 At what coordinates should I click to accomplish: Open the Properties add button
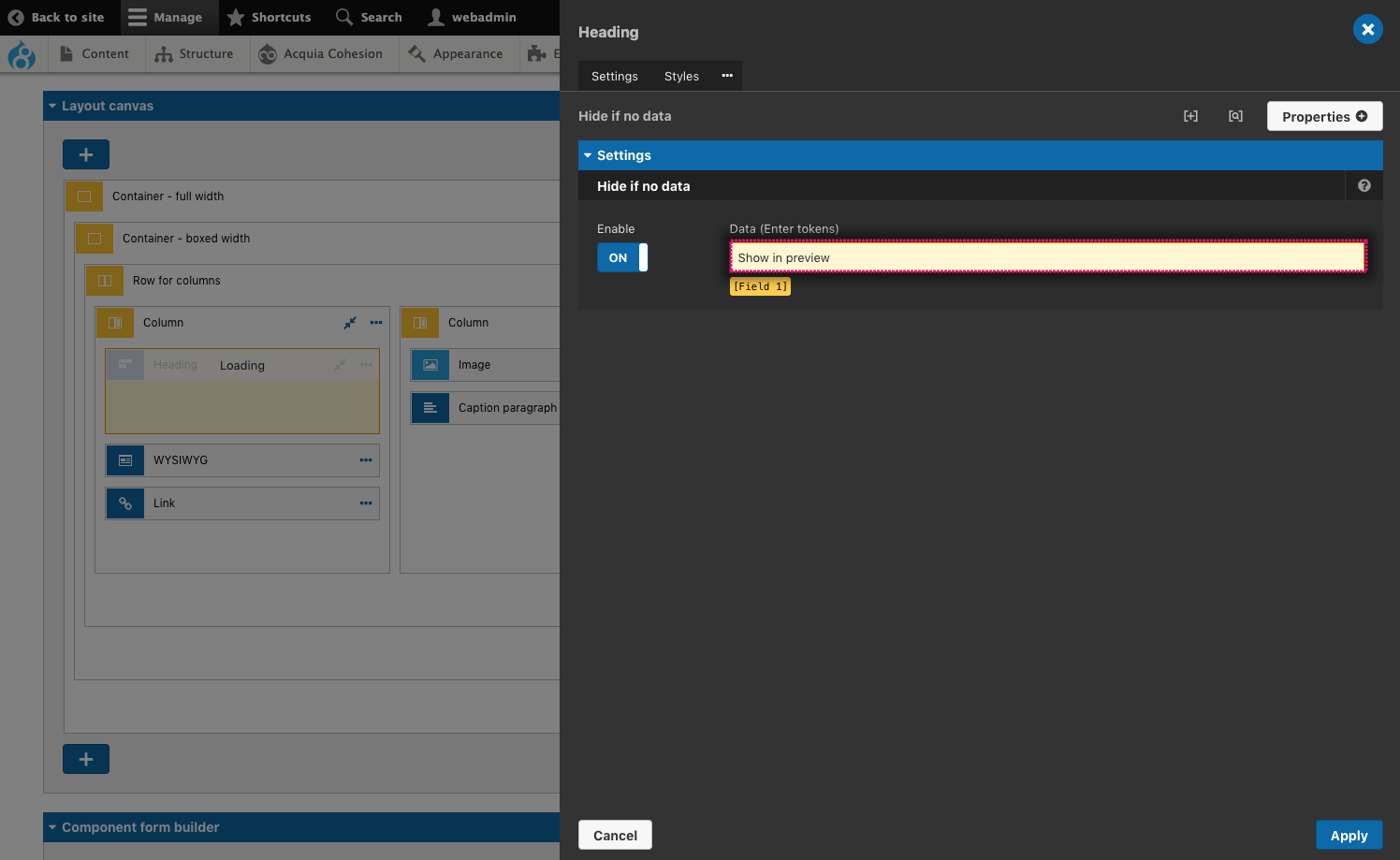click(x=1324, y=116)
